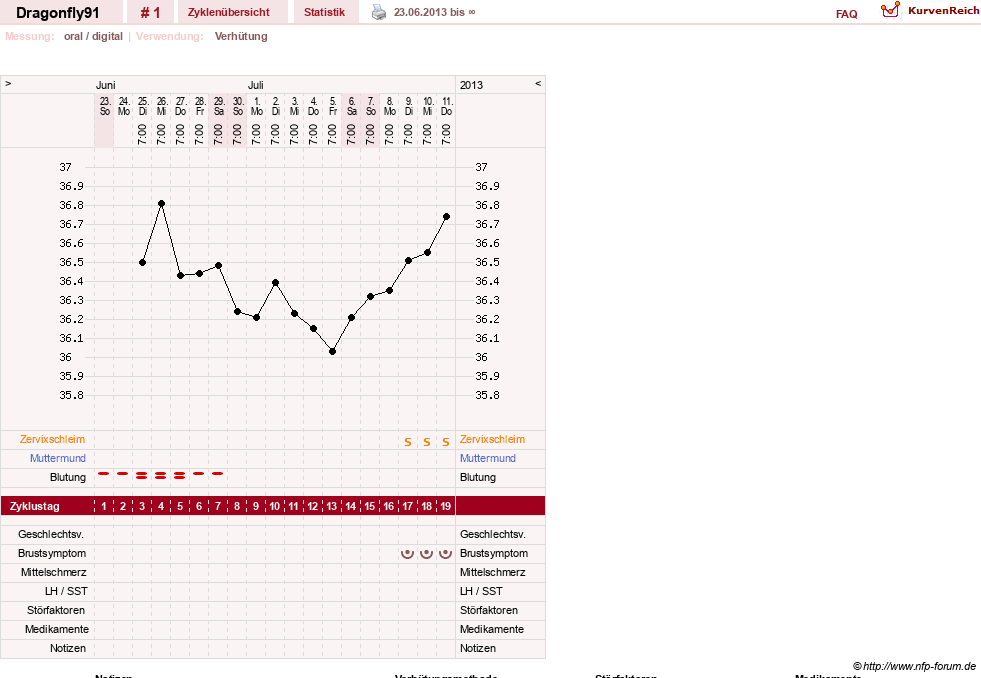Click the previous cycle arrow '>'
Viewport: 981px width, 678px height.
pyautogui.click(x=8, y=83)
